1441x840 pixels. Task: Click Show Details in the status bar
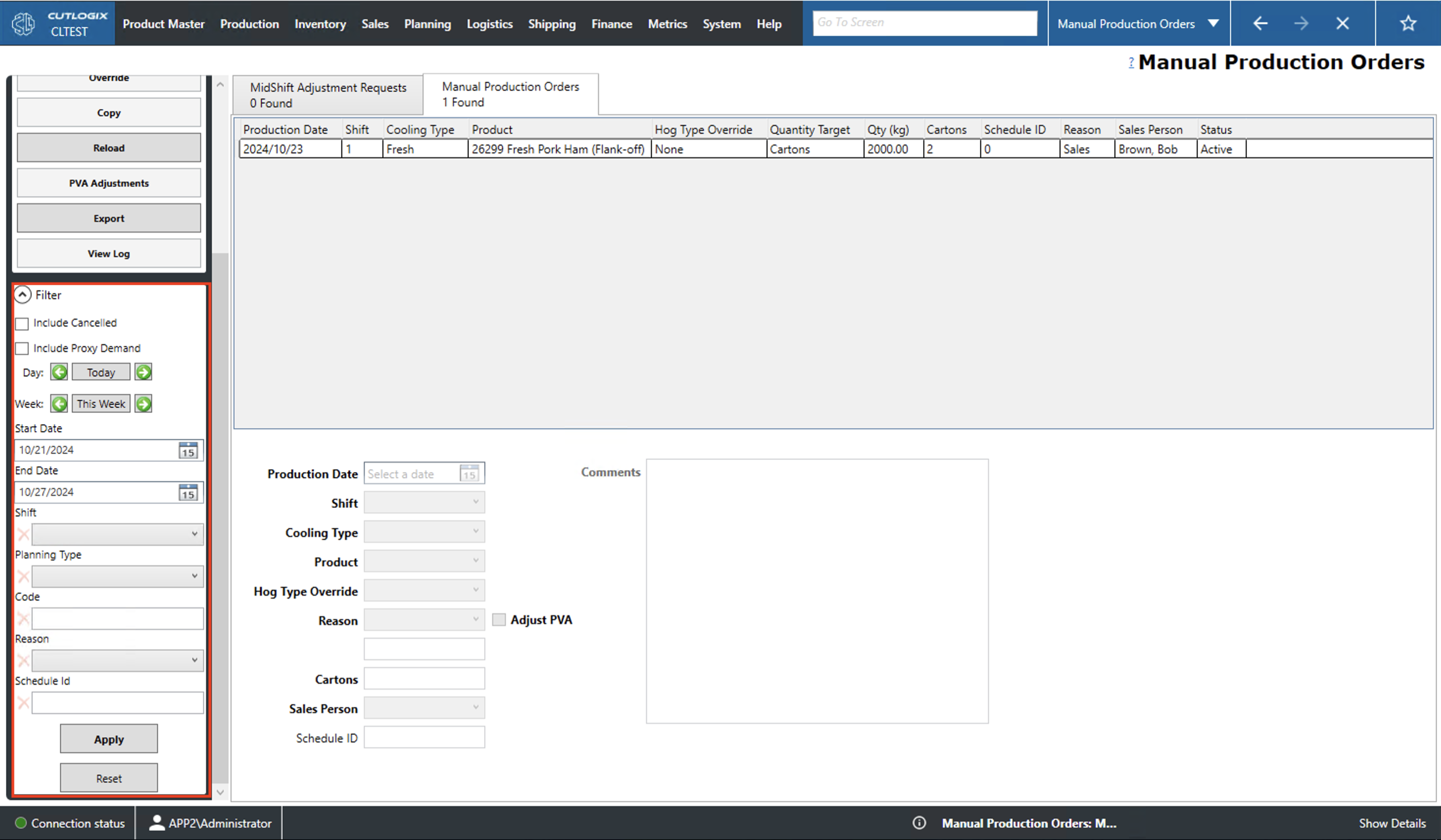[1392, 823]
